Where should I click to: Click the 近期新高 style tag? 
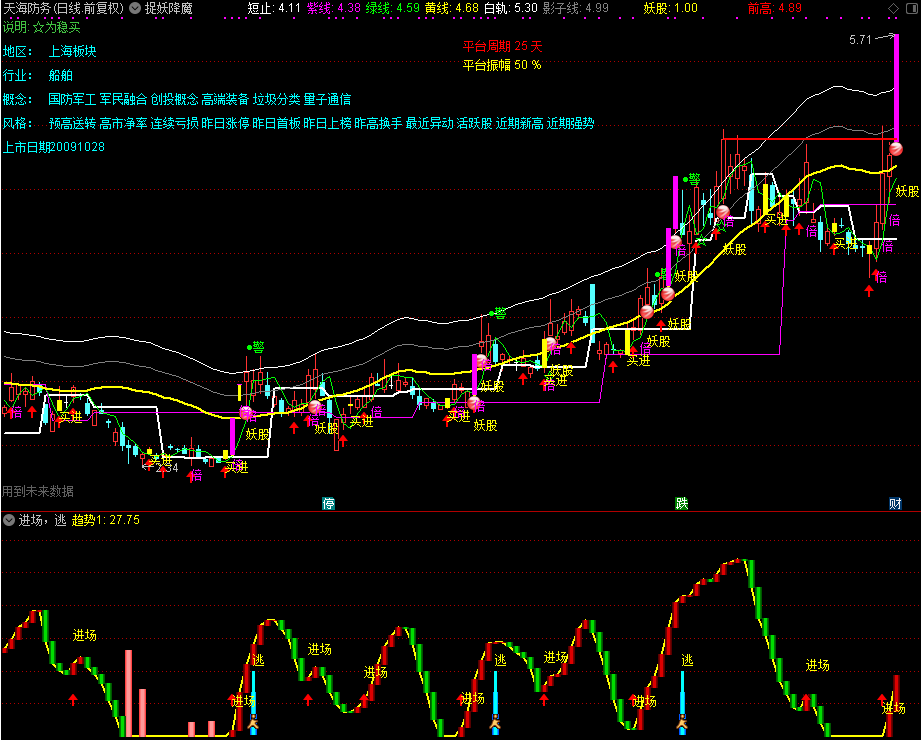pos(520,123)
